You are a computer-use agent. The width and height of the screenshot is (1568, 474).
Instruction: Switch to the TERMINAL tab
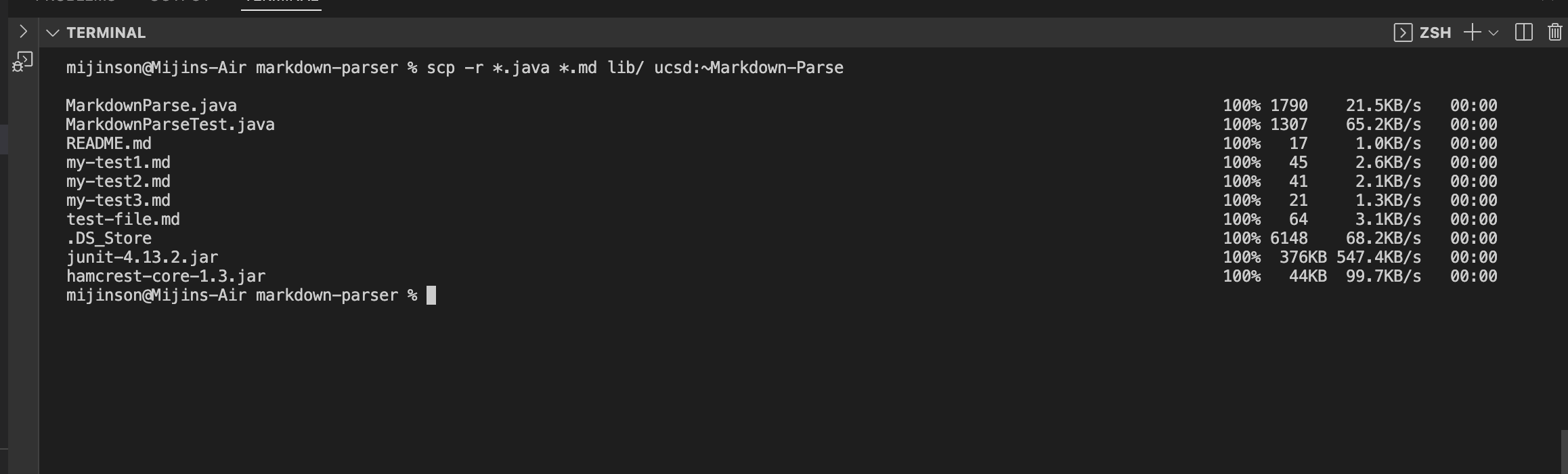pos(281,2)
